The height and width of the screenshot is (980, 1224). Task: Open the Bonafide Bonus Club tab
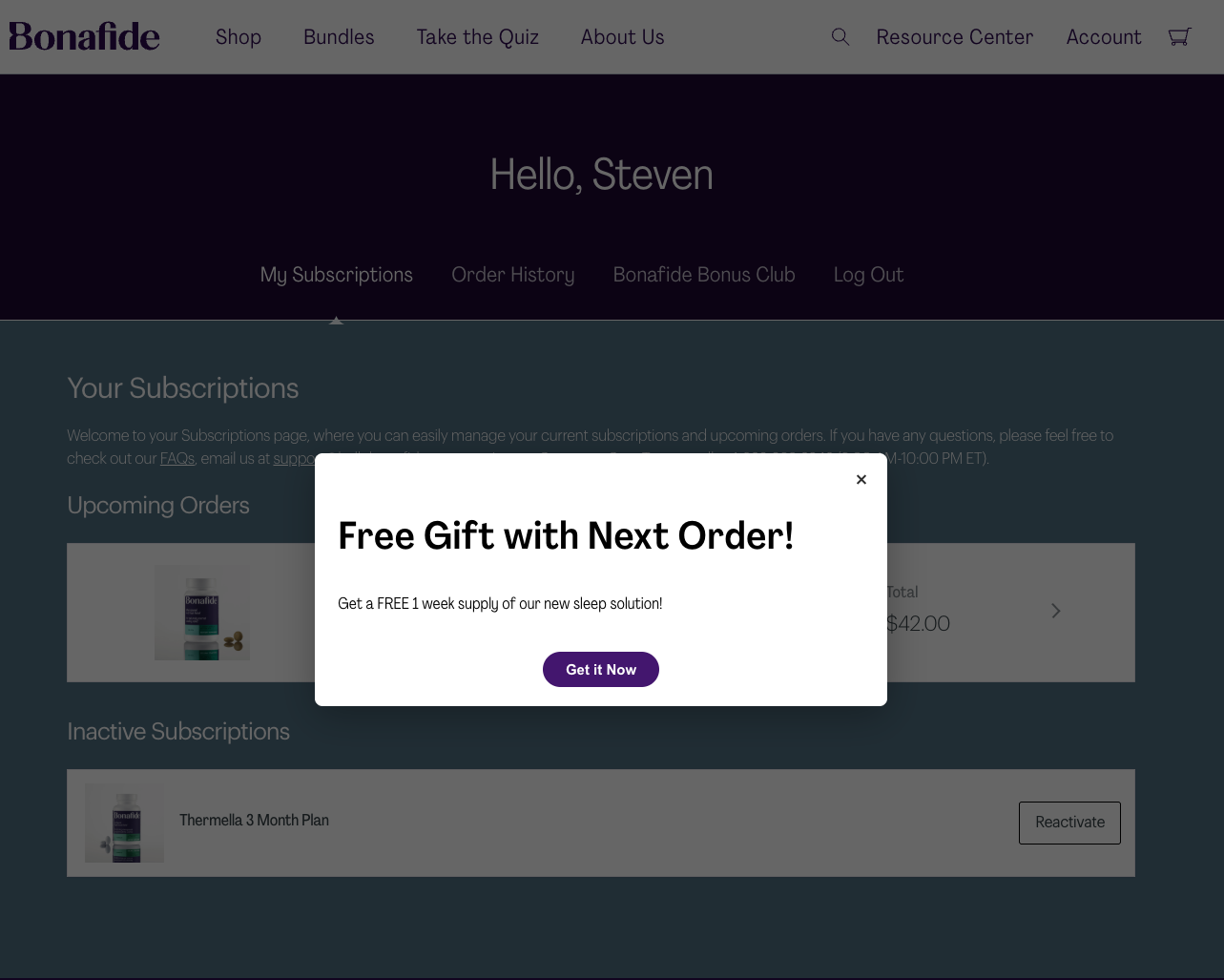[703, 275]
